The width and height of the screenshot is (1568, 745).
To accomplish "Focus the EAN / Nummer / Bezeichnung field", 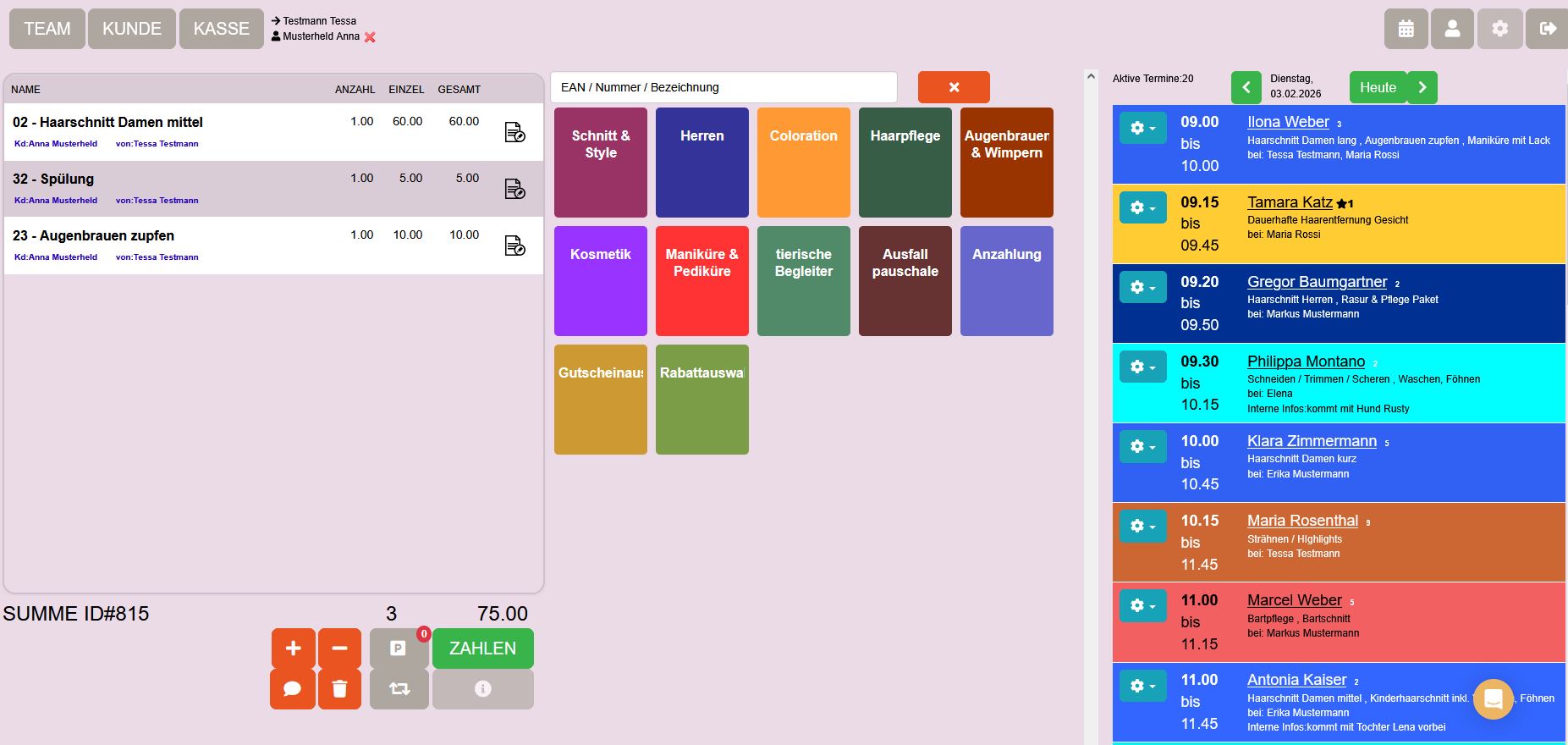I will pos(723,87).
